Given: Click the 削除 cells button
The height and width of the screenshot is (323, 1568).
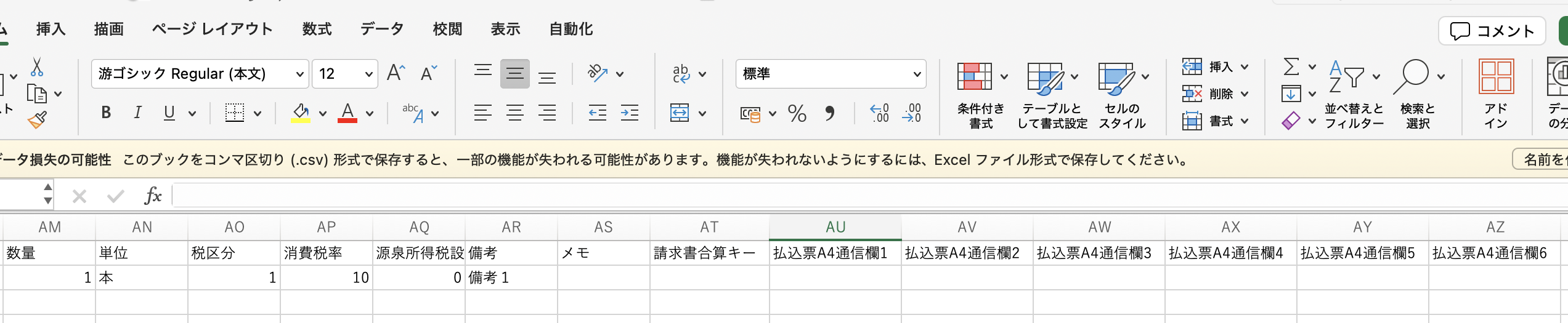Looking at the screenshot, I should (1215, 94).
